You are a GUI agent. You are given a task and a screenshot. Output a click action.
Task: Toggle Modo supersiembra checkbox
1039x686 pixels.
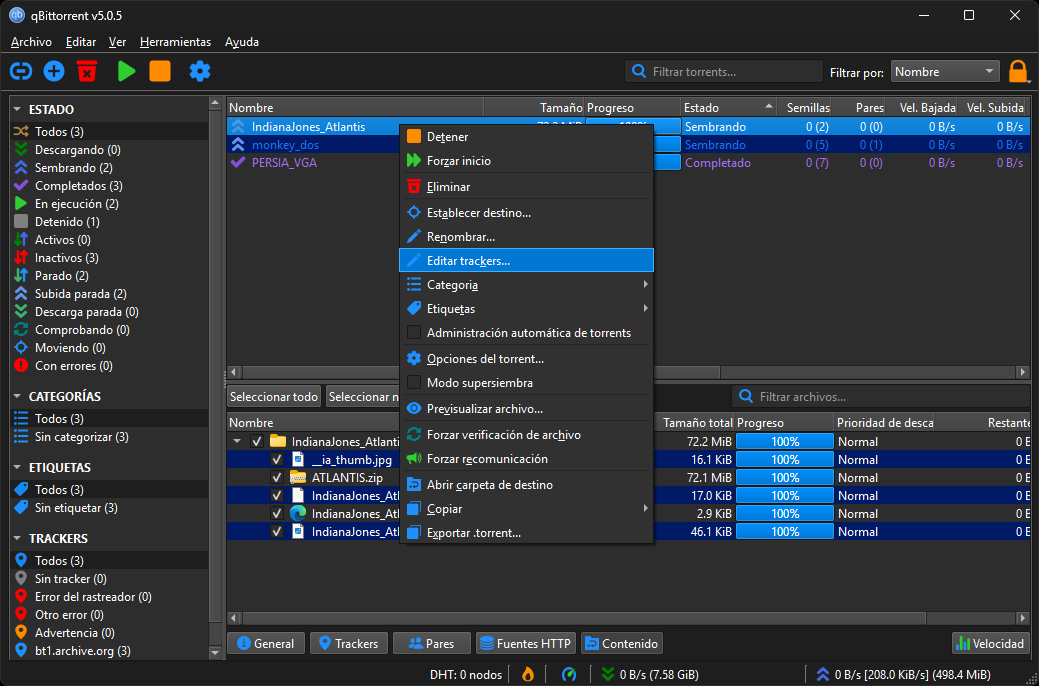(x=414, y=383)
